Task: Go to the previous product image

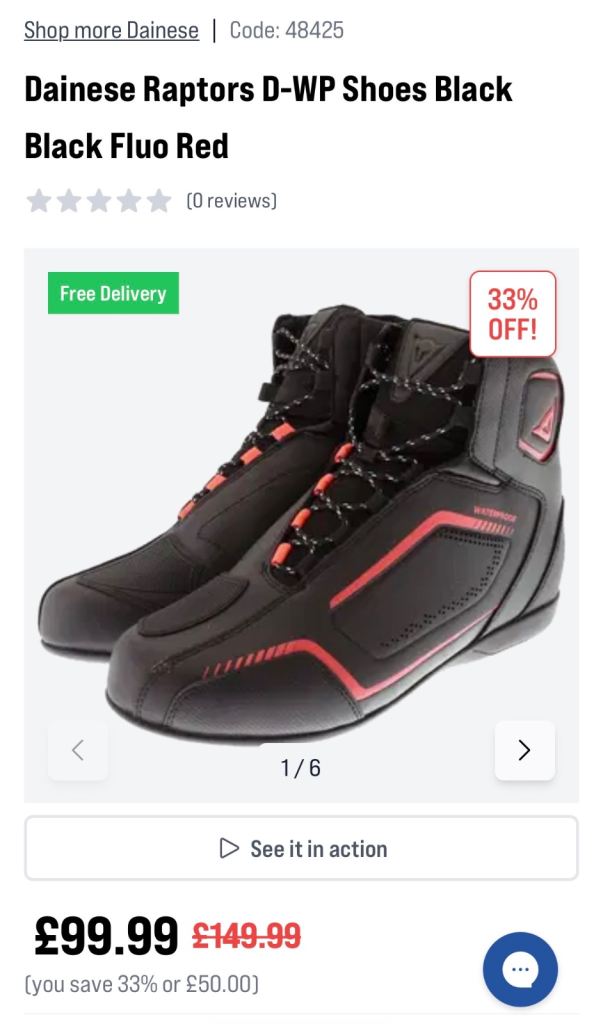Action: point(78,750)
